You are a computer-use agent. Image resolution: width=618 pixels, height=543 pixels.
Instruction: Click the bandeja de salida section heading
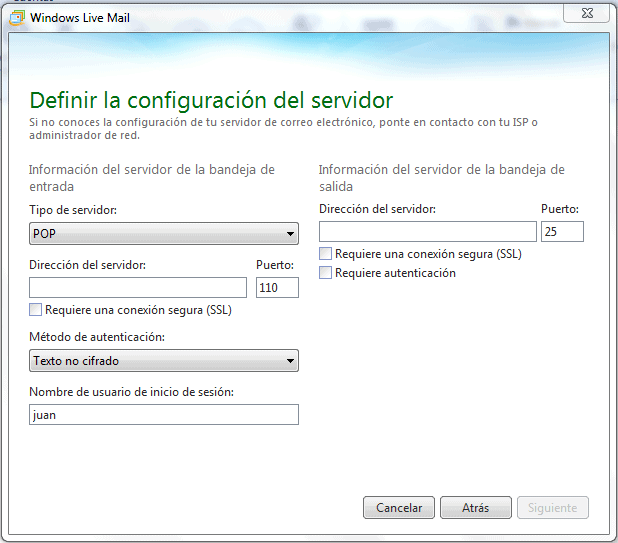tap(441, 178)
